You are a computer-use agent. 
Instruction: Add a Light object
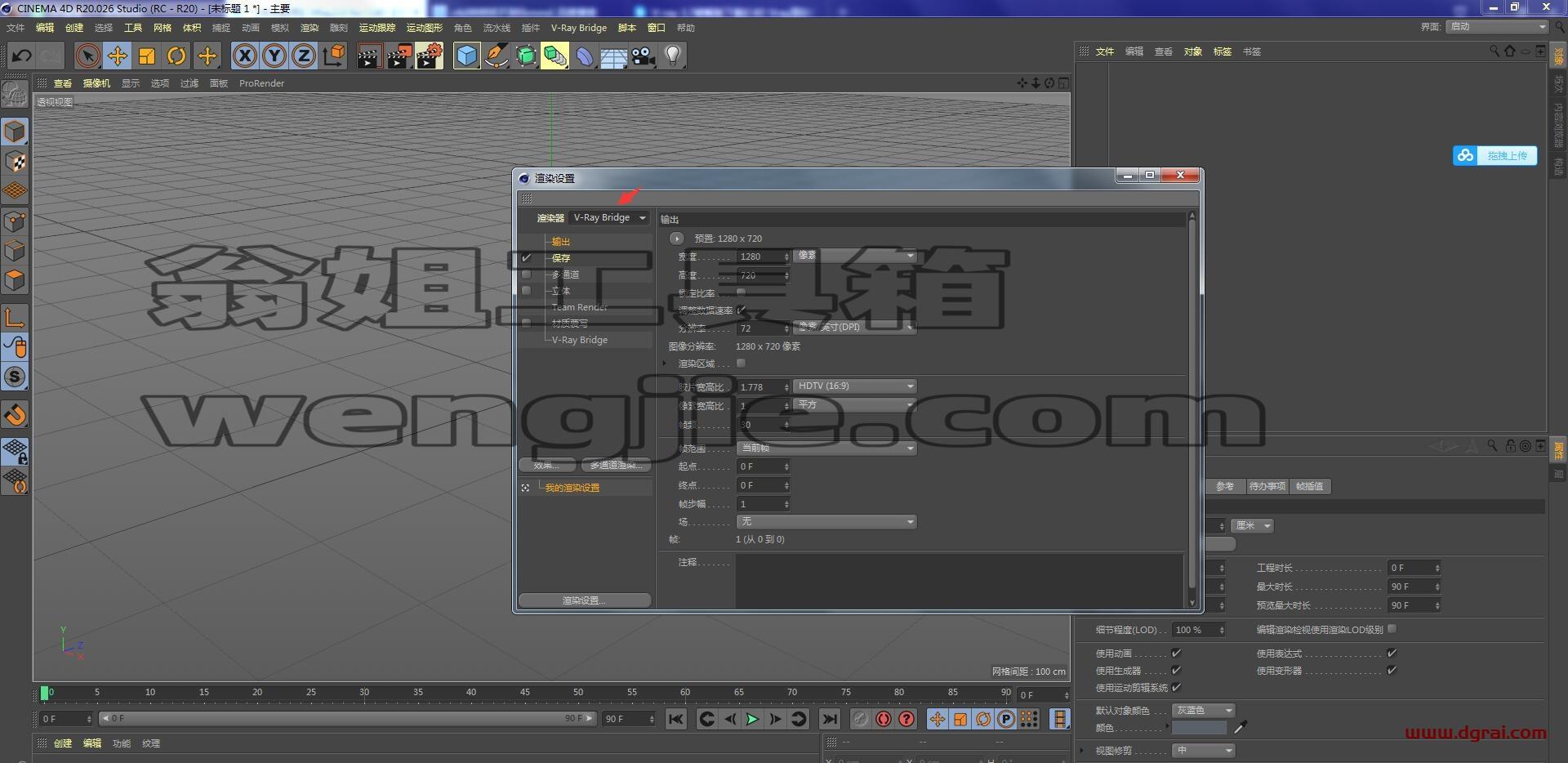coord(673,56)
